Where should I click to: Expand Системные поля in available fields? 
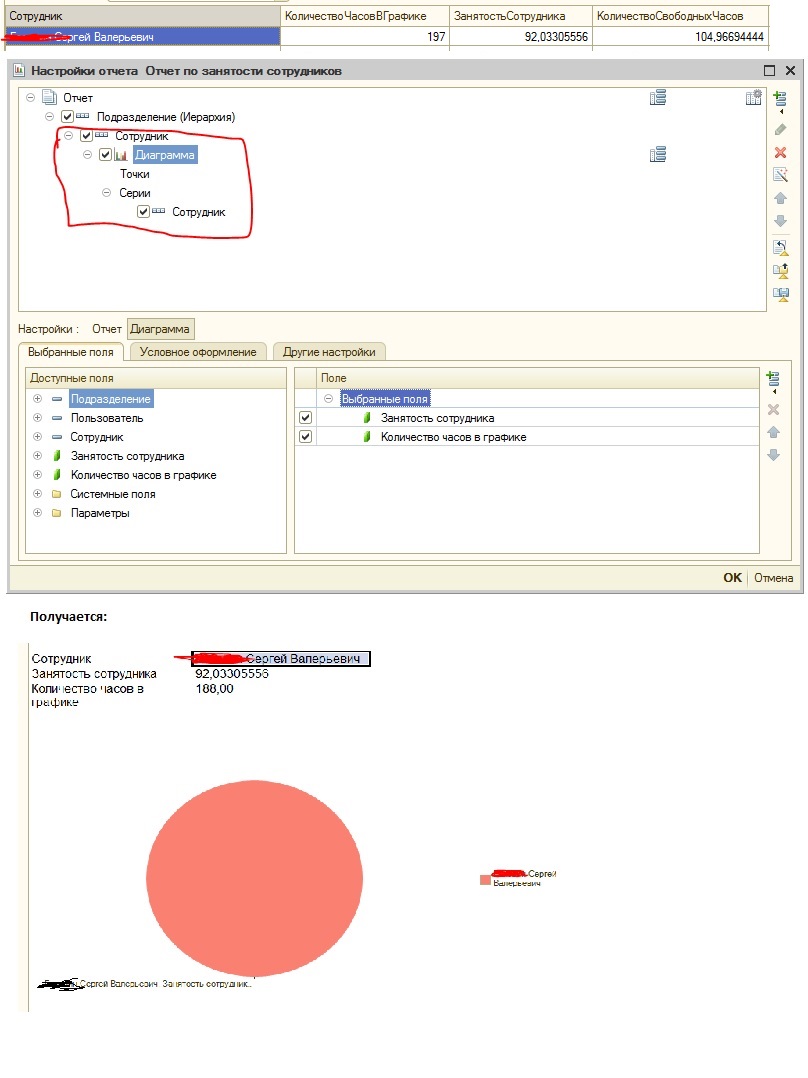(x=38, y=494)
